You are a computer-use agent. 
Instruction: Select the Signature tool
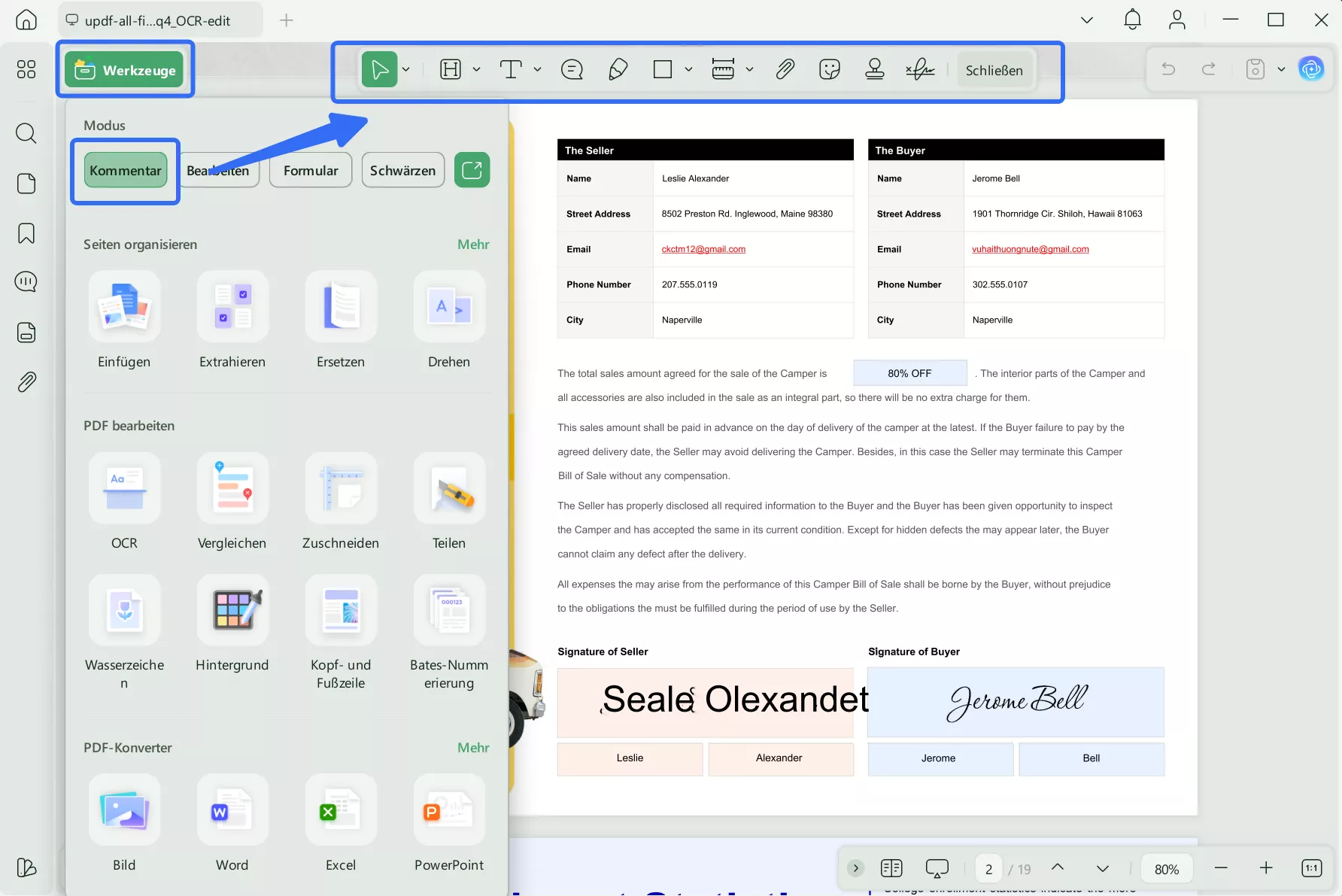click(920, 69)
